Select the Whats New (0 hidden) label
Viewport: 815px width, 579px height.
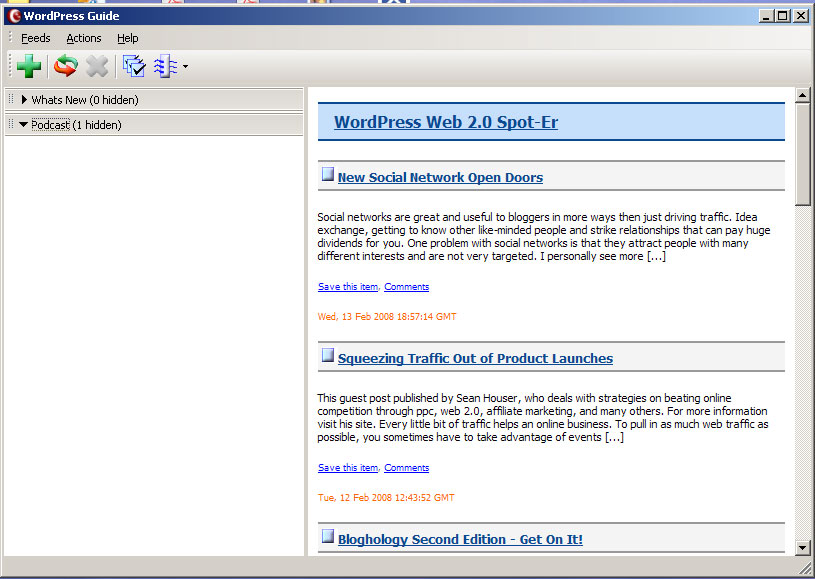pyautogui.click(x=85, y=100)
